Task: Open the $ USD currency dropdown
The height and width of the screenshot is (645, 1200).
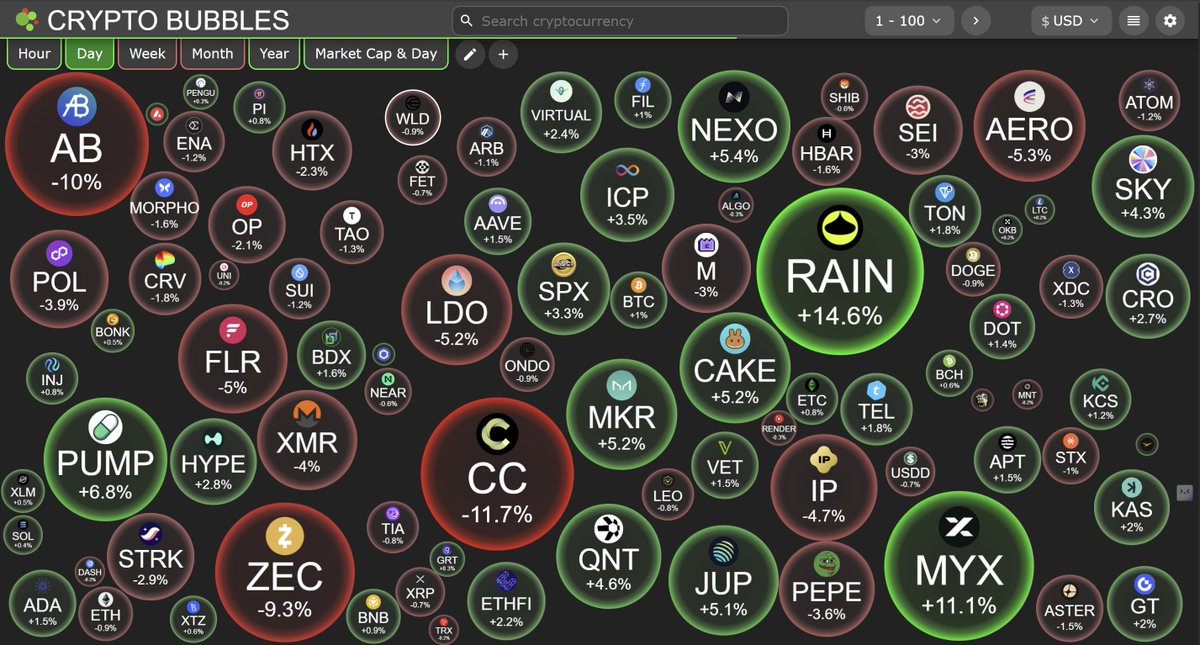Action: tap(1070, 20)
